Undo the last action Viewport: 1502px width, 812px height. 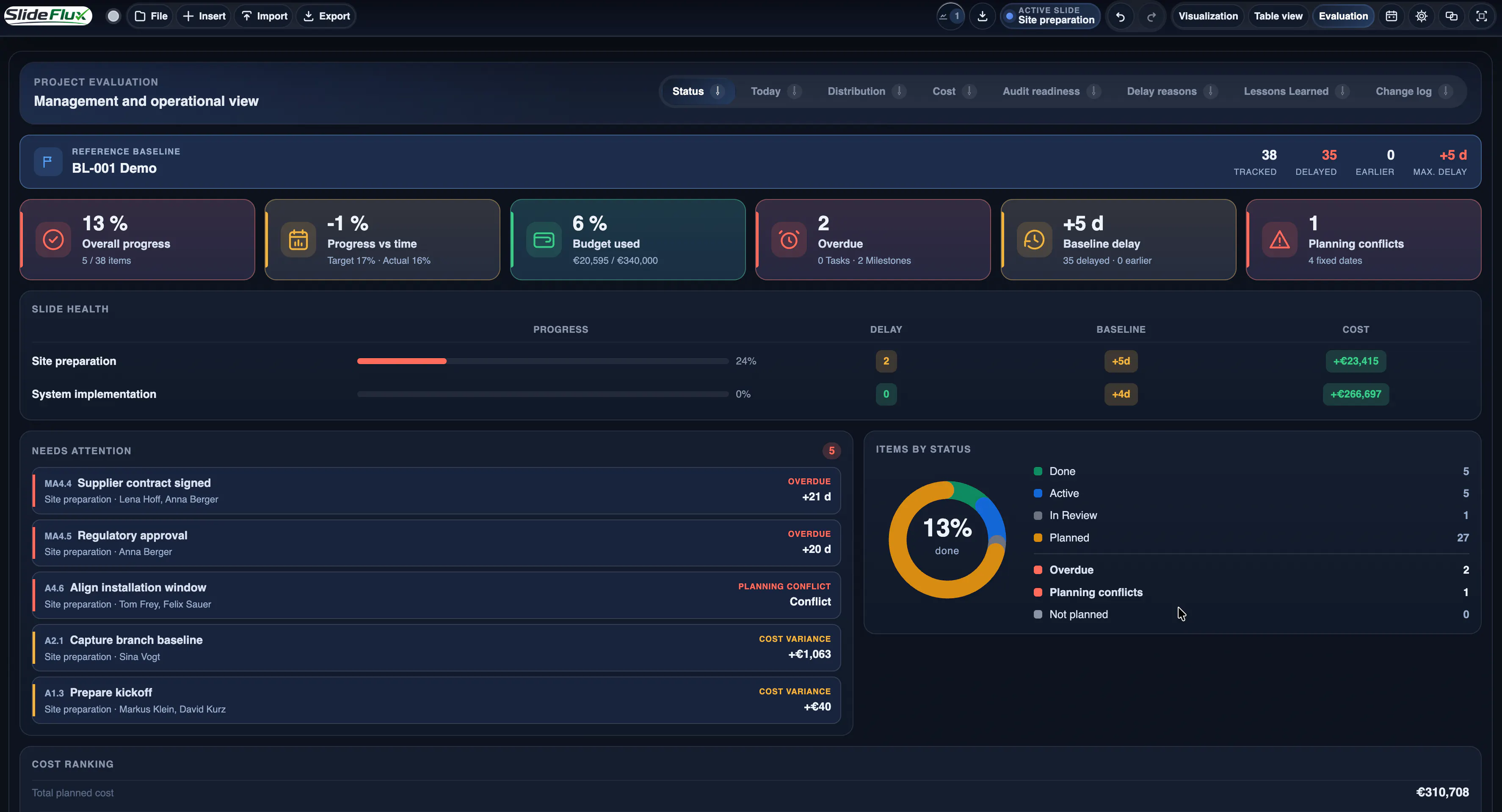(1120, 17)
